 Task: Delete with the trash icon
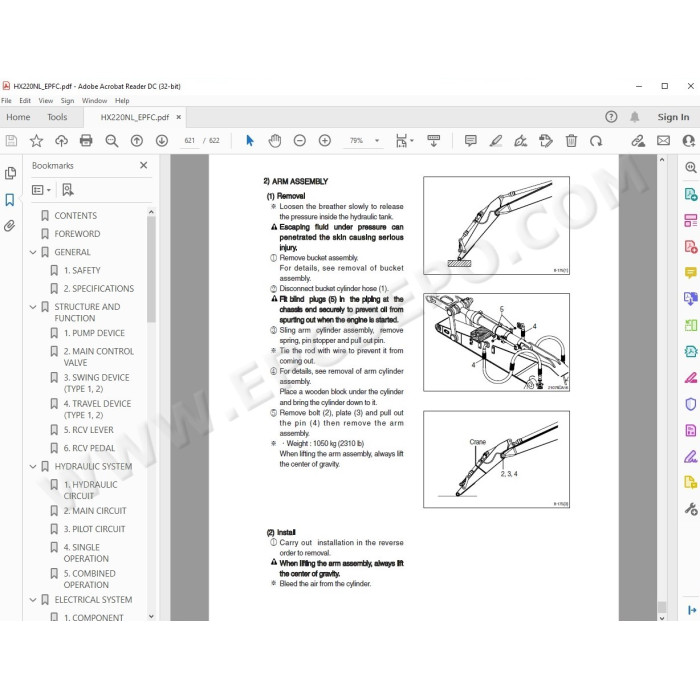(x=571, y=141)
